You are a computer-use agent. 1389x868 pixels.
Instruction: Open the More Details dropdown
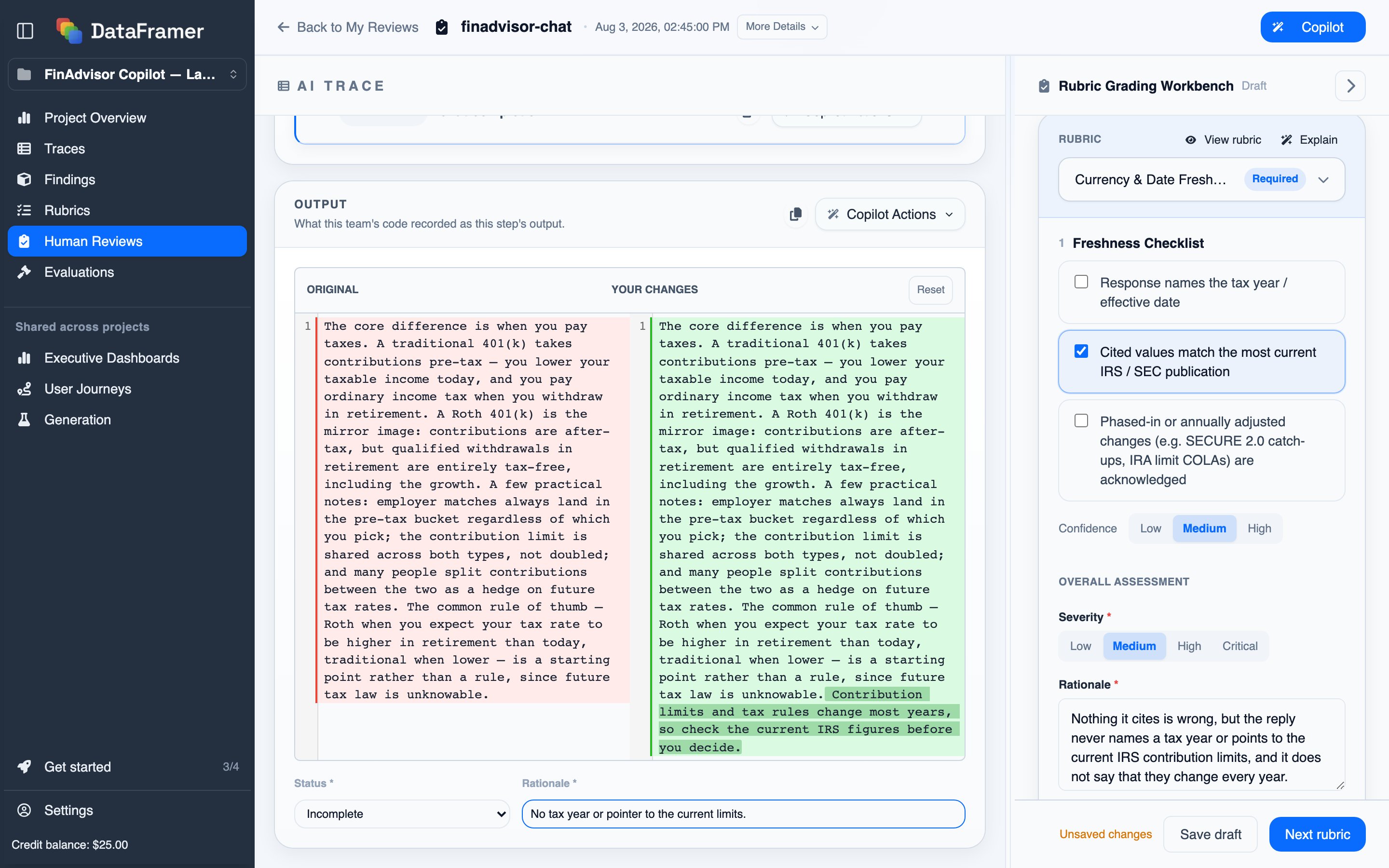(x=782, y=27)
